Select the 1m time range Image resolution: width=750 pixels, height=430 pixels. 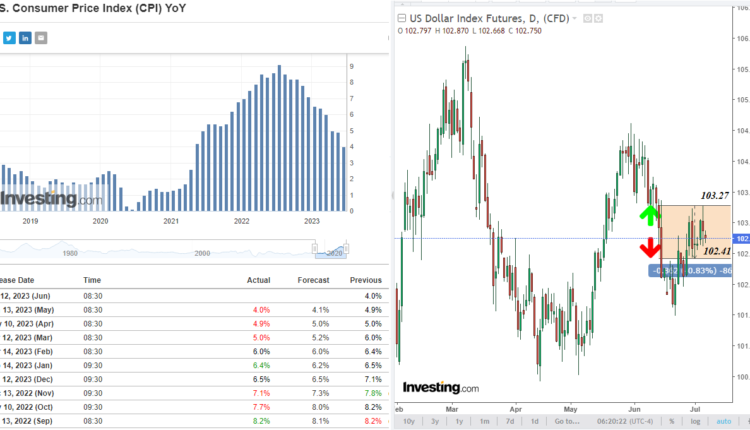[487, 421]
